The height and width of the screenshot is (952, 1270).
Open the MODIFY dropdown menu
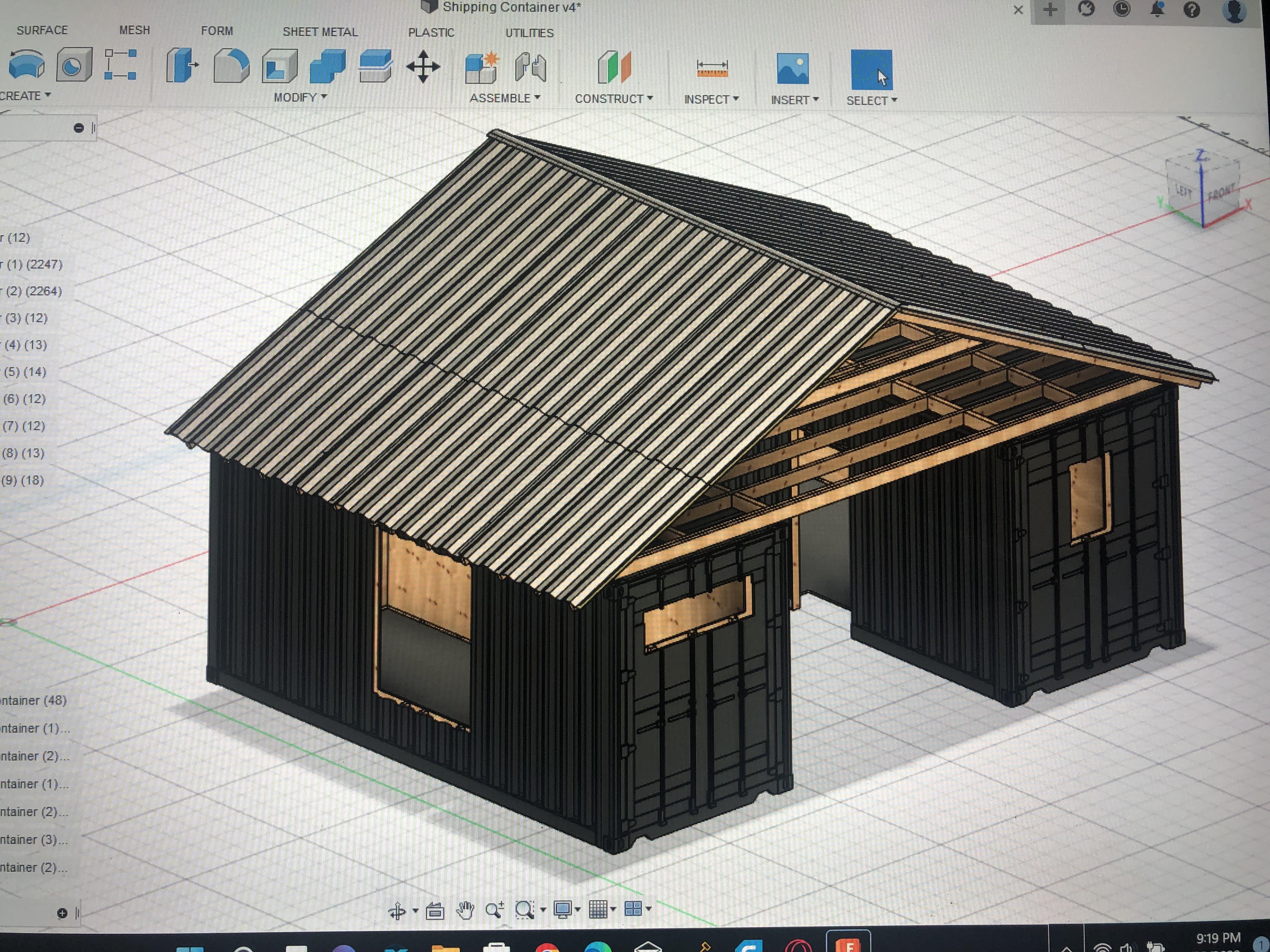[x=300, y=98]
